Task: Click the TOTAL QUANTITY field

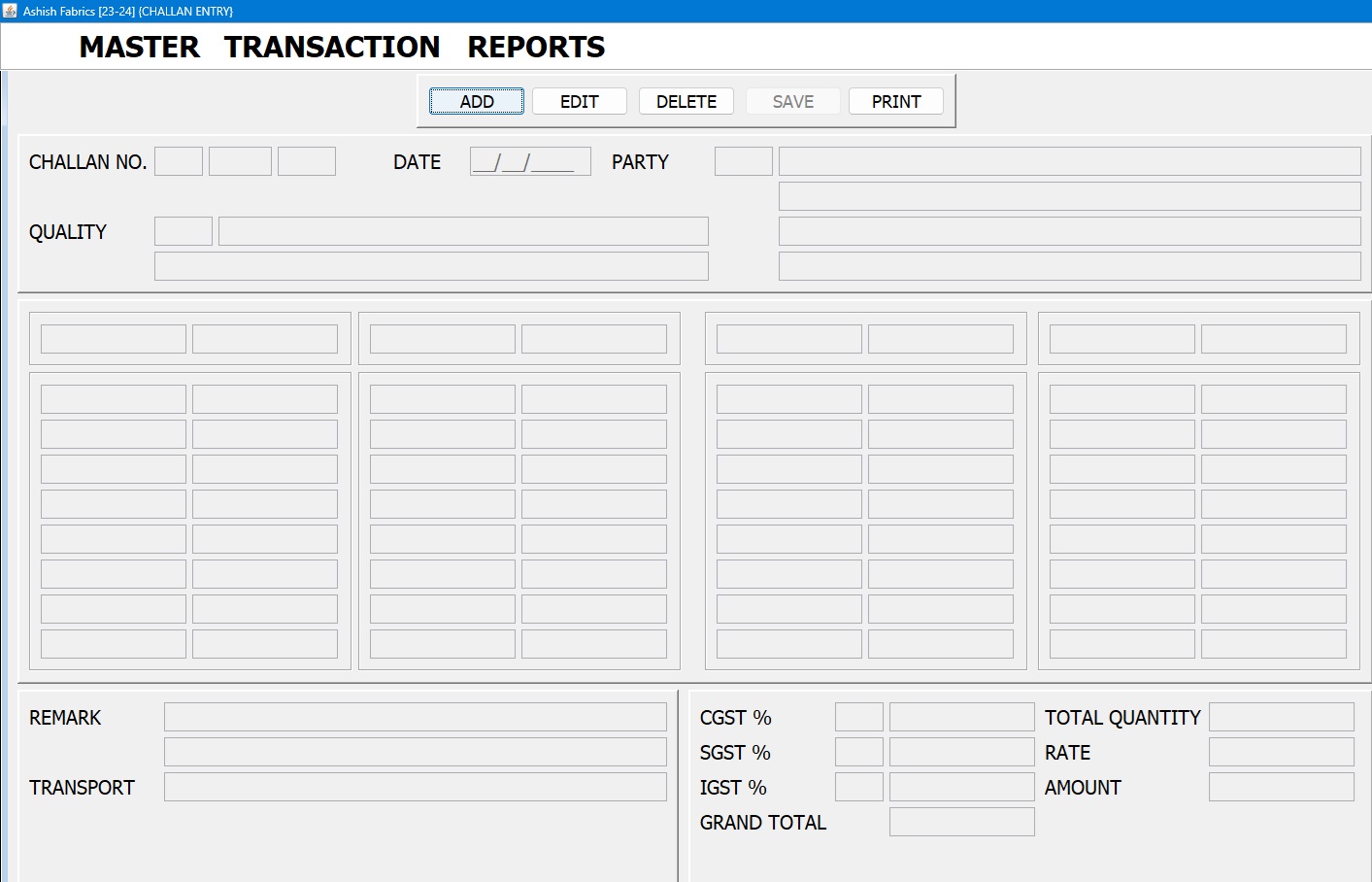Action: point(1281,717)
